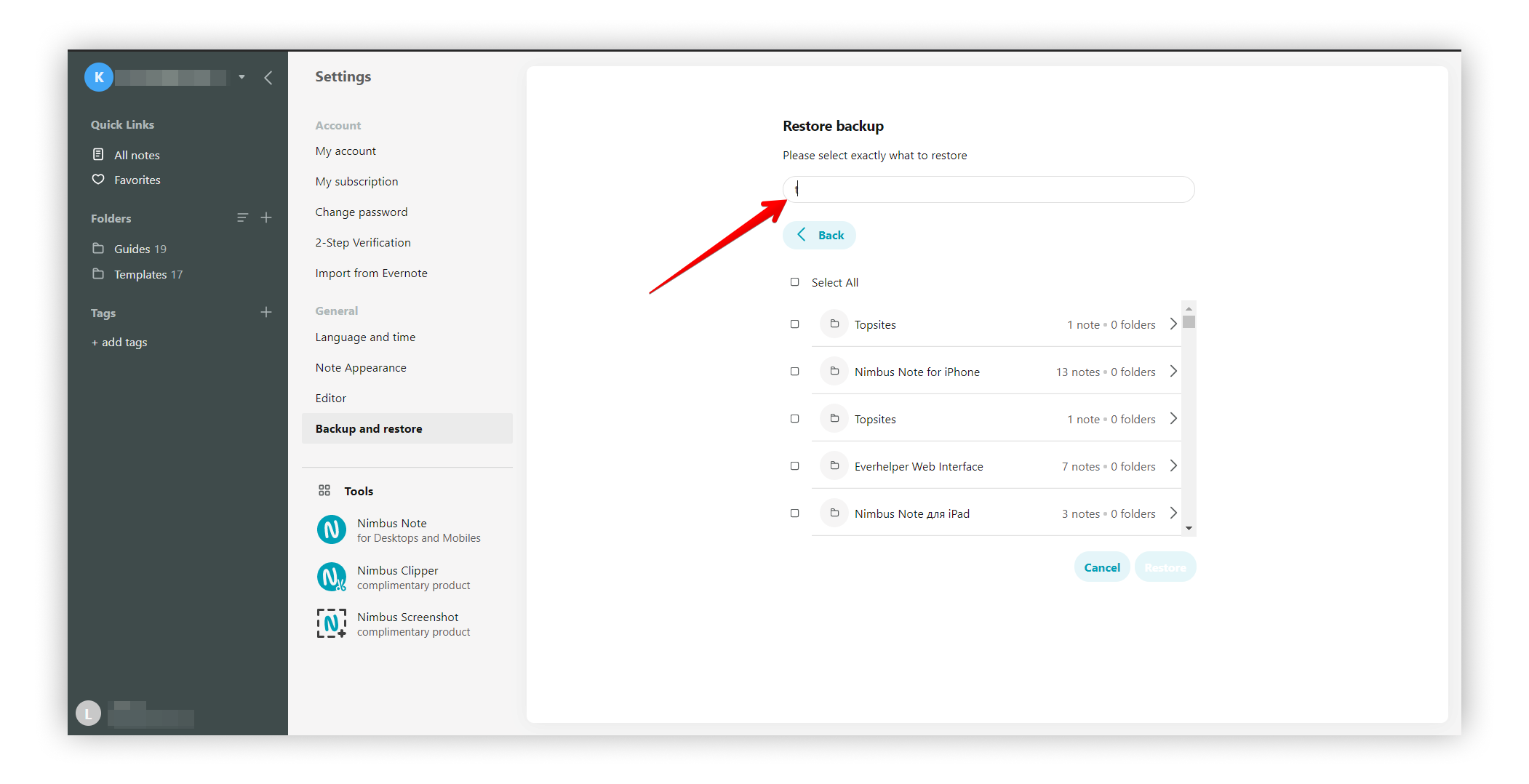This screenshot has width=1529, height=784.
Task: Click the Back button
Action: tap(819, 236)
